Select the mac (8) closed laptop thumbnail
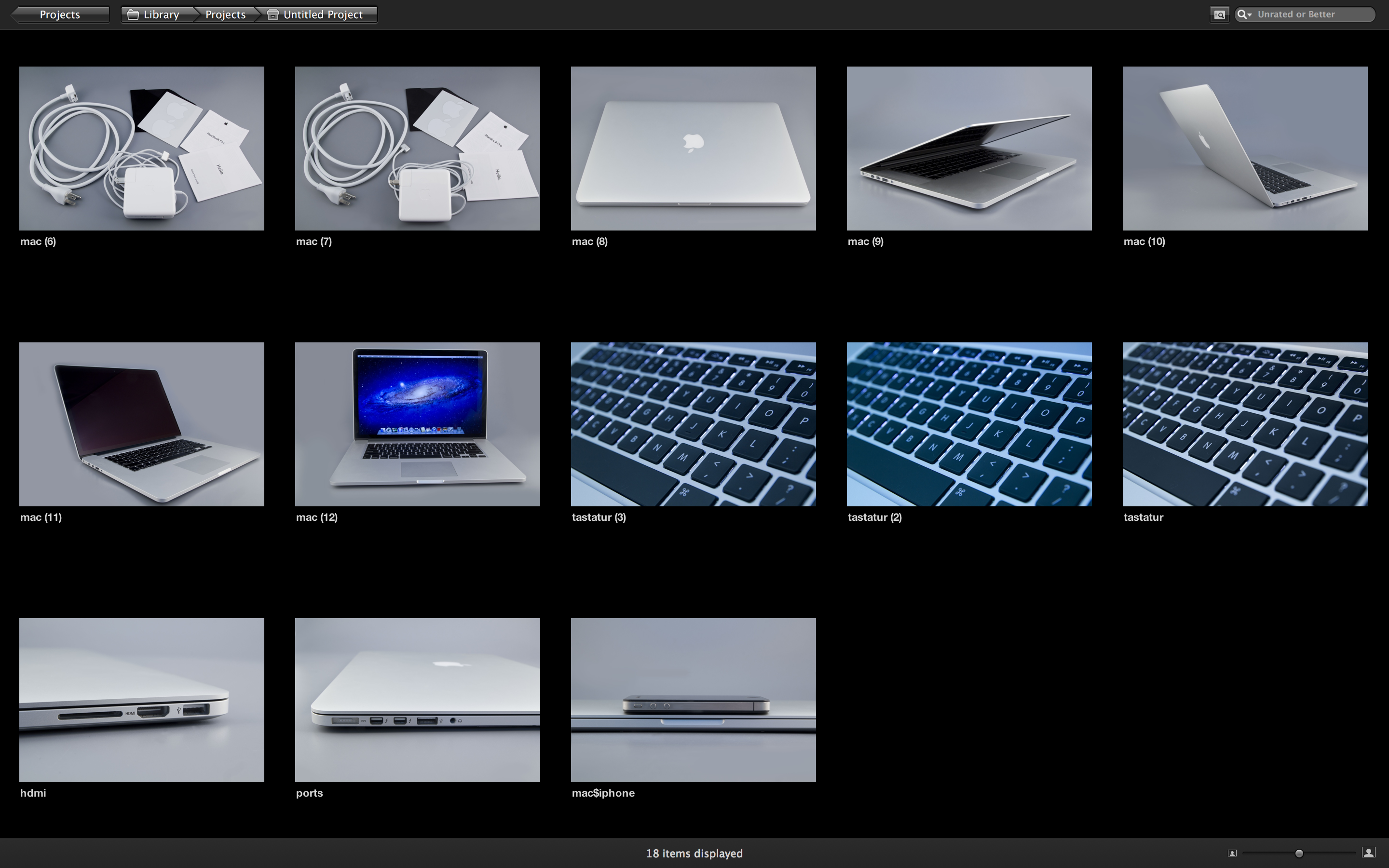This screenshot has height=868, width=1389. (x=693, y=148)
